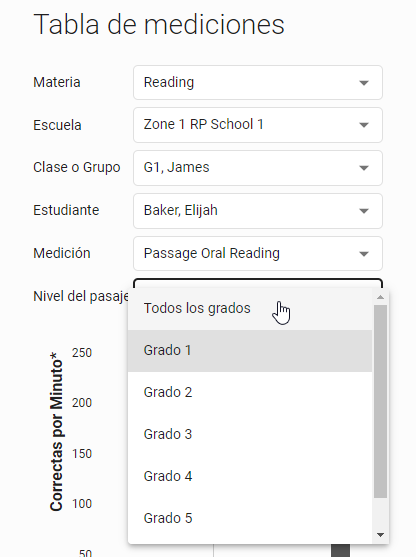Click the list scrollbar up arrow
The width and height of the screenshot is (416, 557).
[380, 297]
